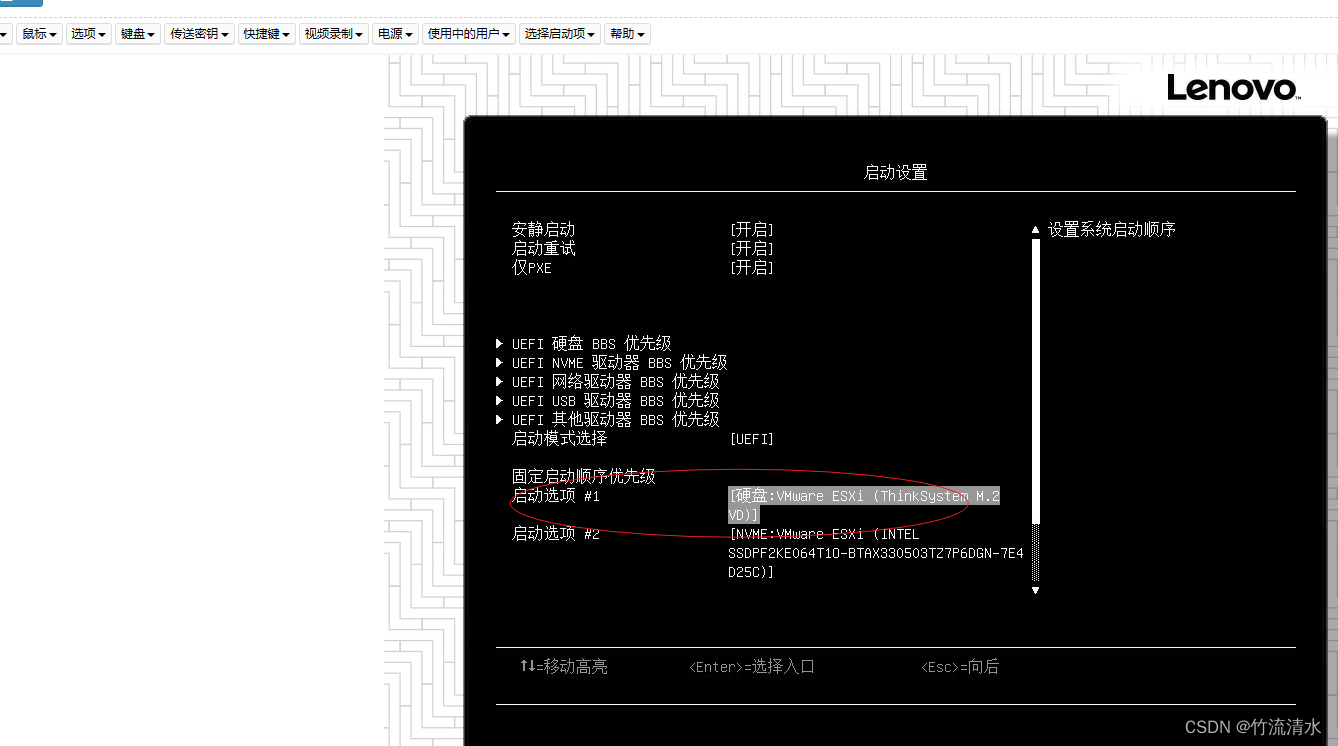Viewport: 1338px width, 746px height.
Task: Open the 键盘 dropdown menu
Action: tap(138, 34)
